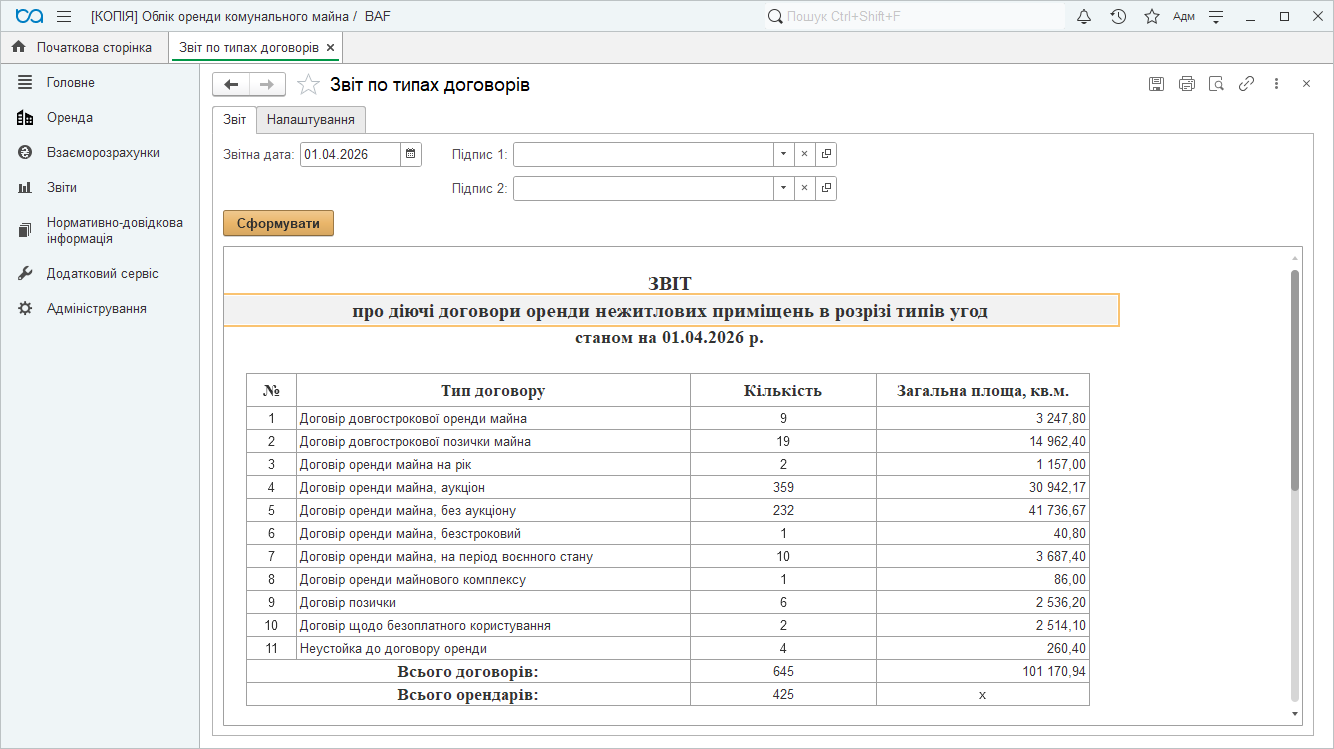Copy link to report icon
The width and height of the screenshot is (1334, 749).
point(1246,84)
